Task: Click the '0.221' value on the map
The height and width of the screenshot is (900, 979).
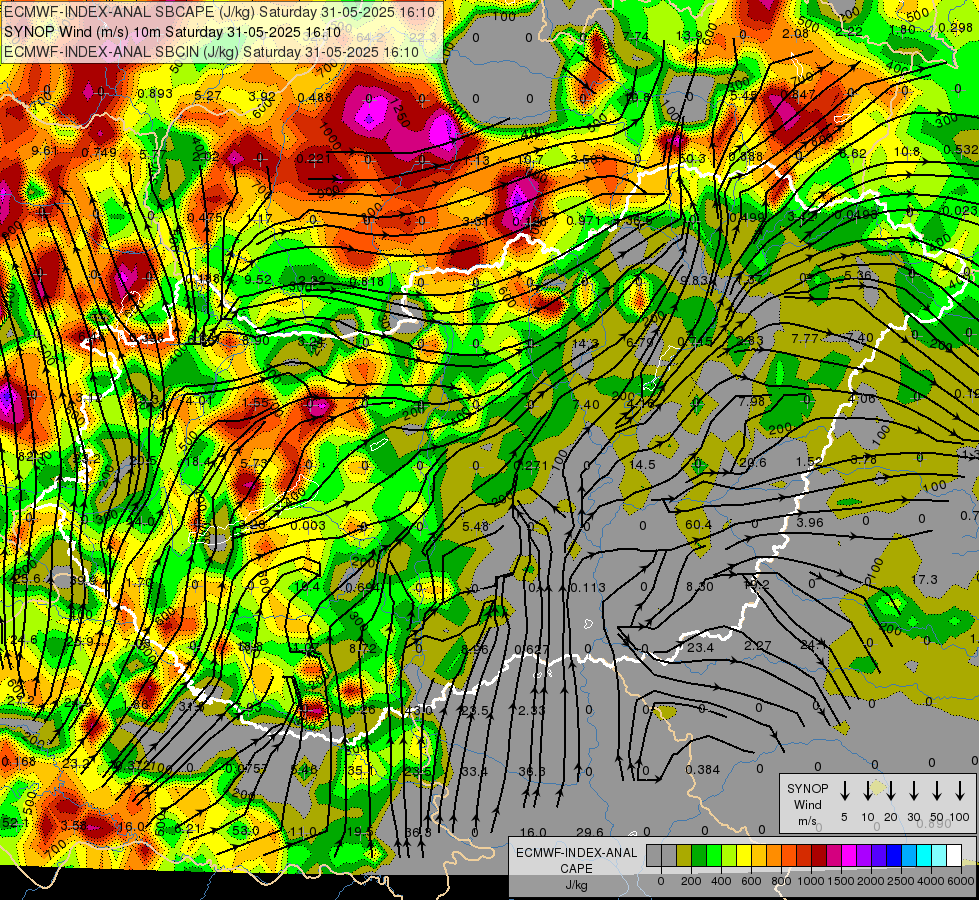Action: coord(313,159)
